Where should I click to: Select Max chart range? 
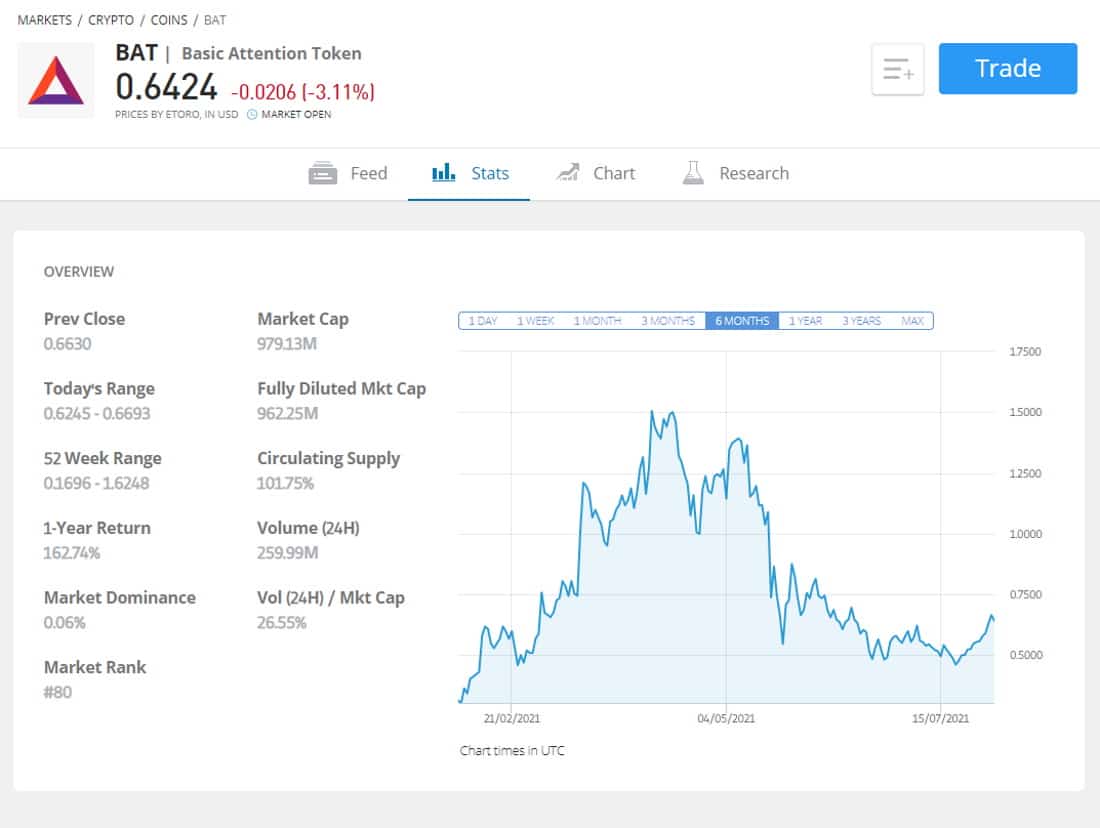point(912,321)
